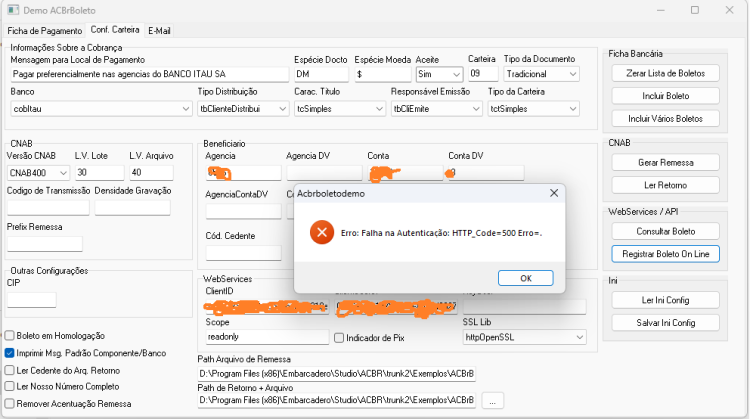The image size is (750, 419).
Task: Enable Ler Cedente do Arq. Retorno
Action: pos(10,370)
